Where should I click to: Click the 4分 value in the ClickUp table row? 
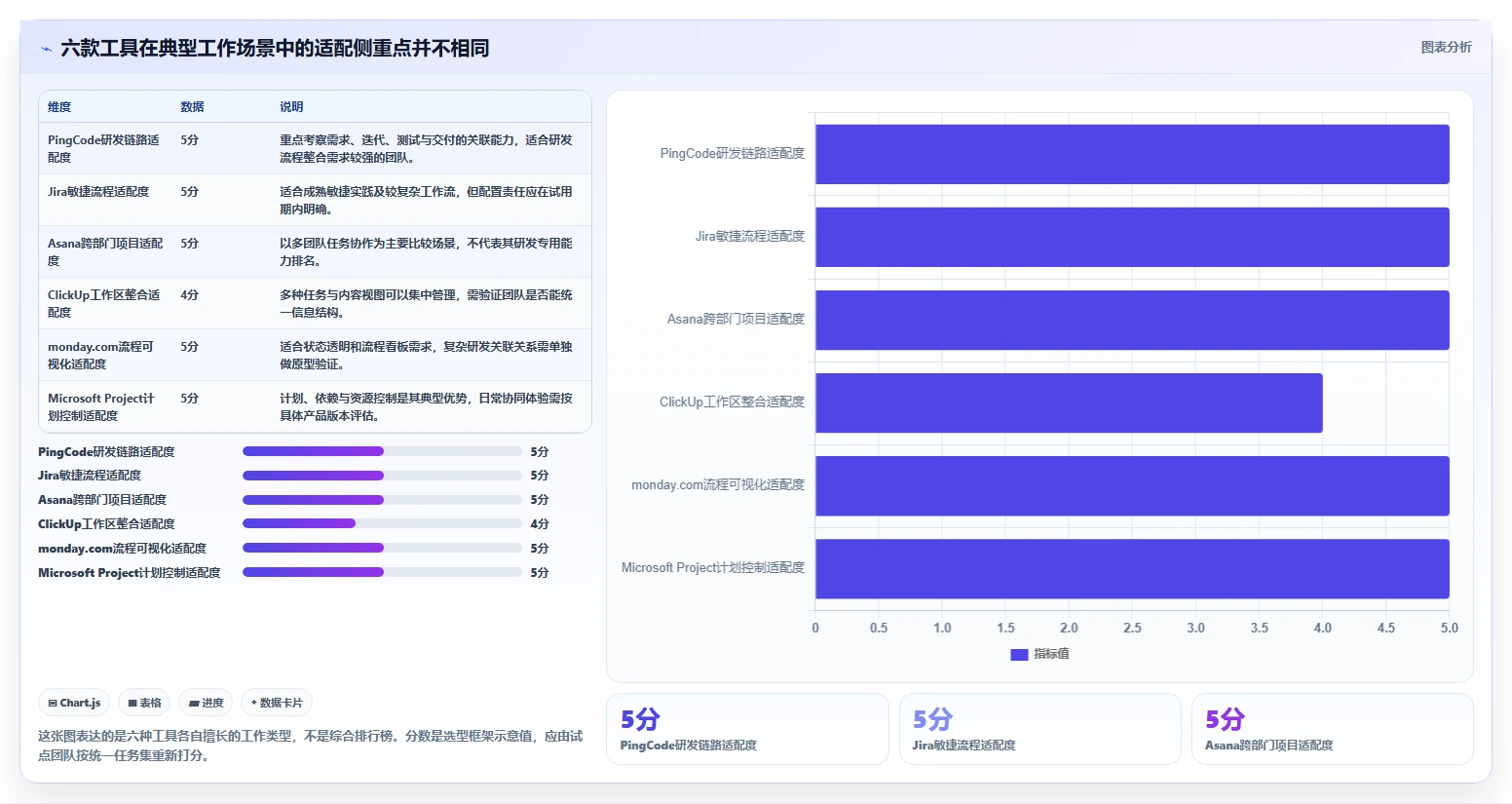tap(189, 294)
